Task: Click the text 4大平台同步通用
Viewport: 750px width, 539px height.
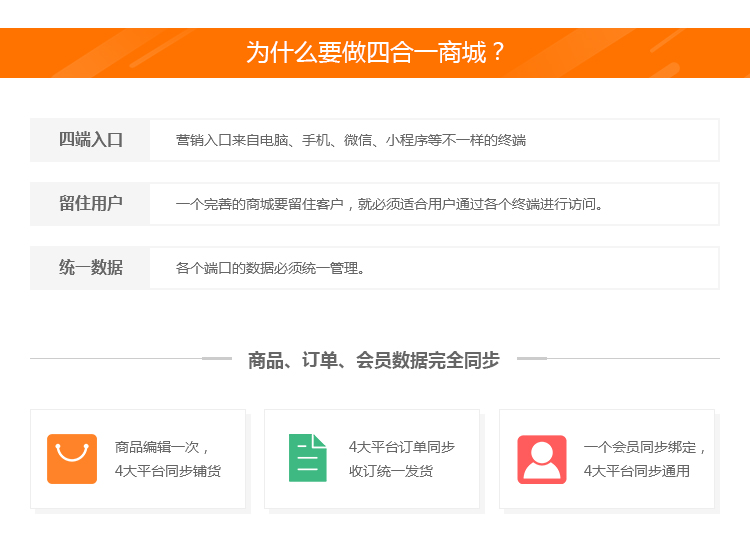Action: (636, 471)
